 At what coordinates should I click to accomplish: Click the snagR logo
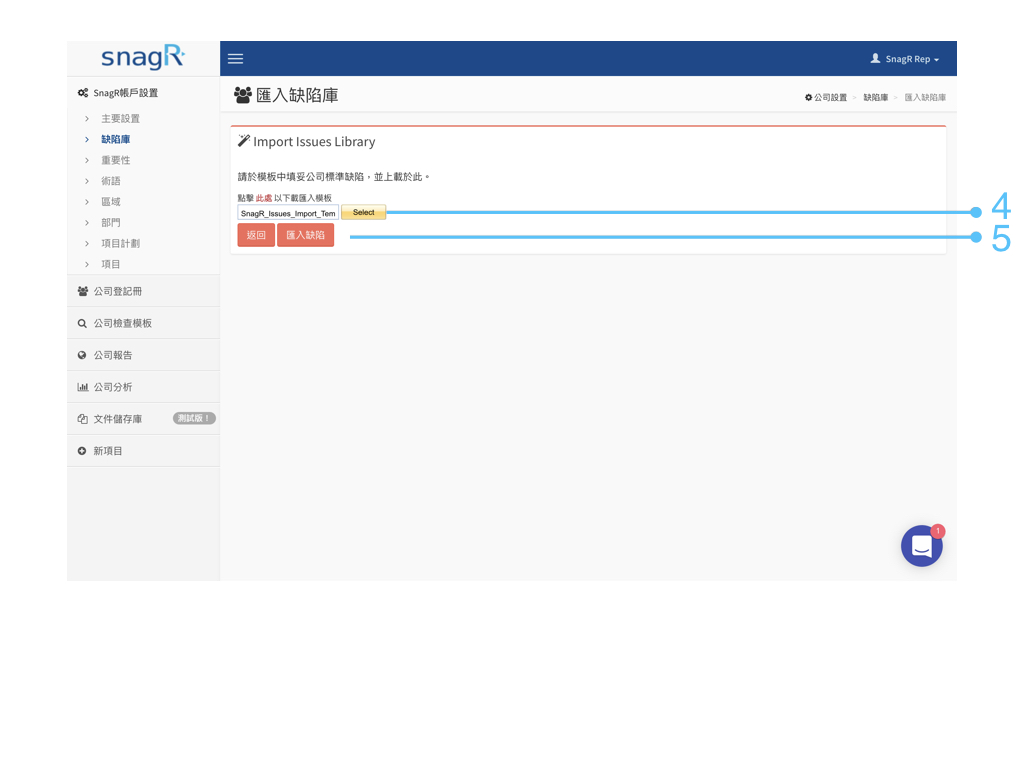(143, 57)
